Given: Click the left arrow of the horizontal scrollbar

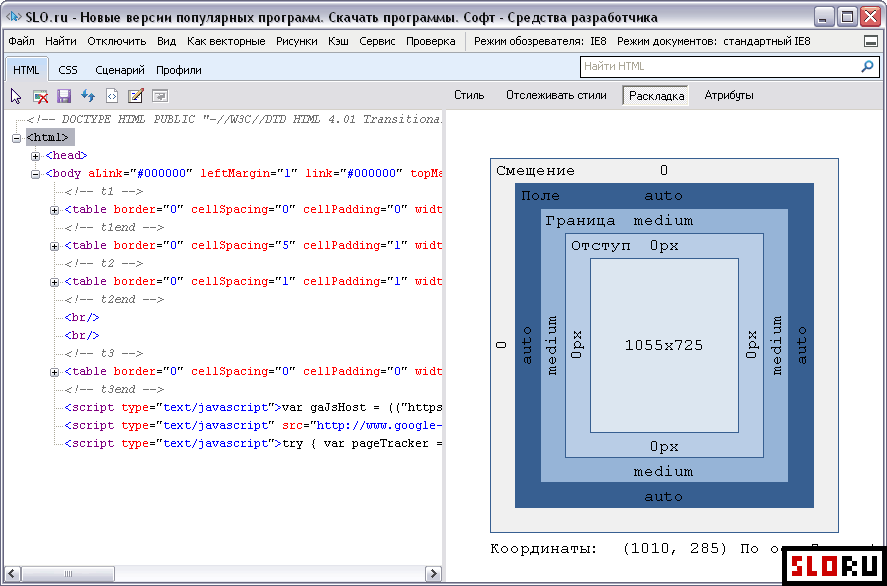Looking at the screenshot, I should 14,574.
